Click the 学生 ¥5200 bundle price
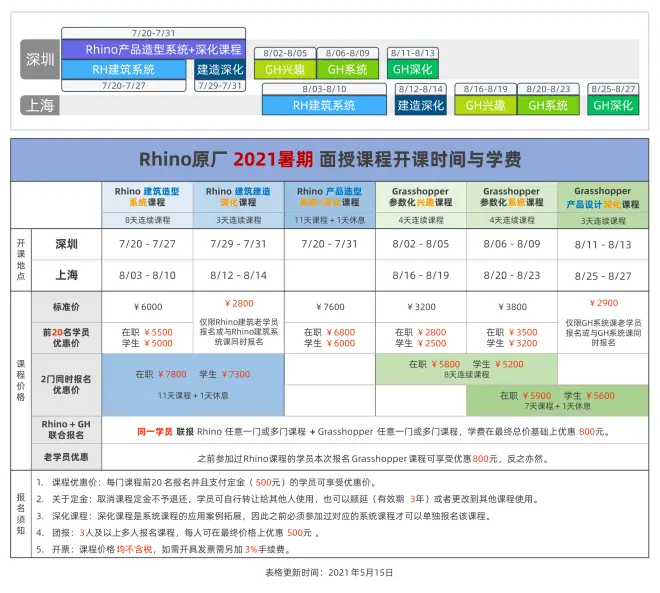Image resolution: width=660 pixels, height=593 pixels. click(x=498, y=364)
